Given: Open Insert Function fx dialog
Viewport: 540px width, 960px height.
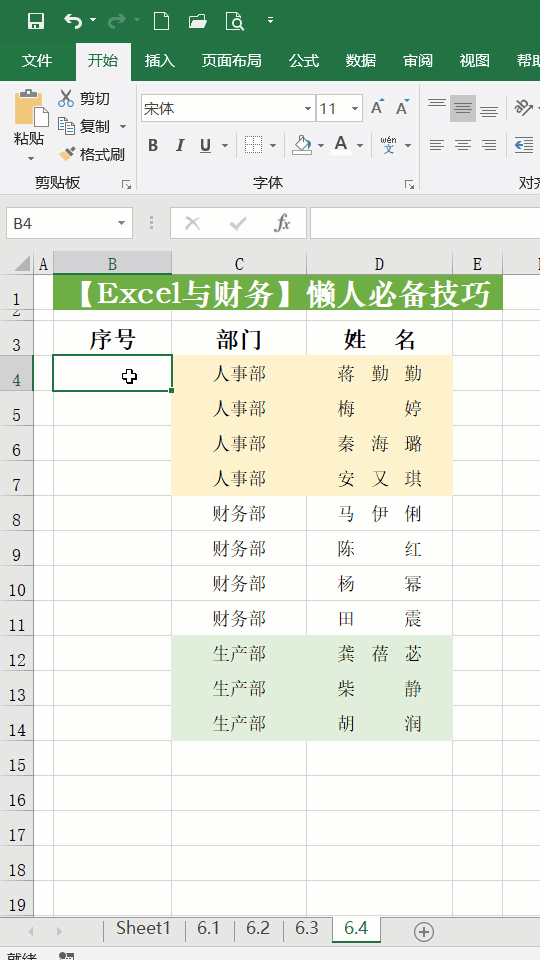Looking at the screenshot, I should pos(282,223).
